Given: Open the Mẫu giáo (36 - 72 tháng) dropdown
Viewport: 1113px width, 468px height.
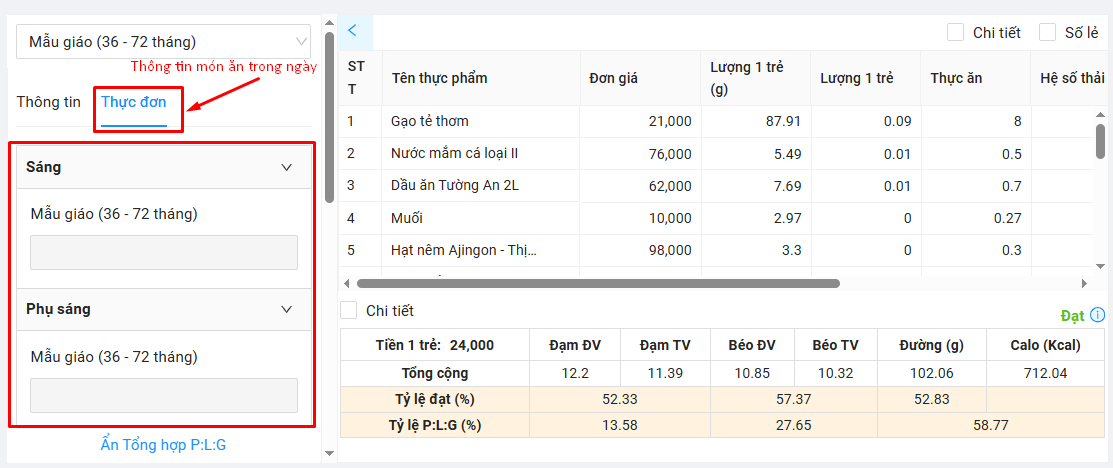Looking at the screenshot, I should coord(163,42).
